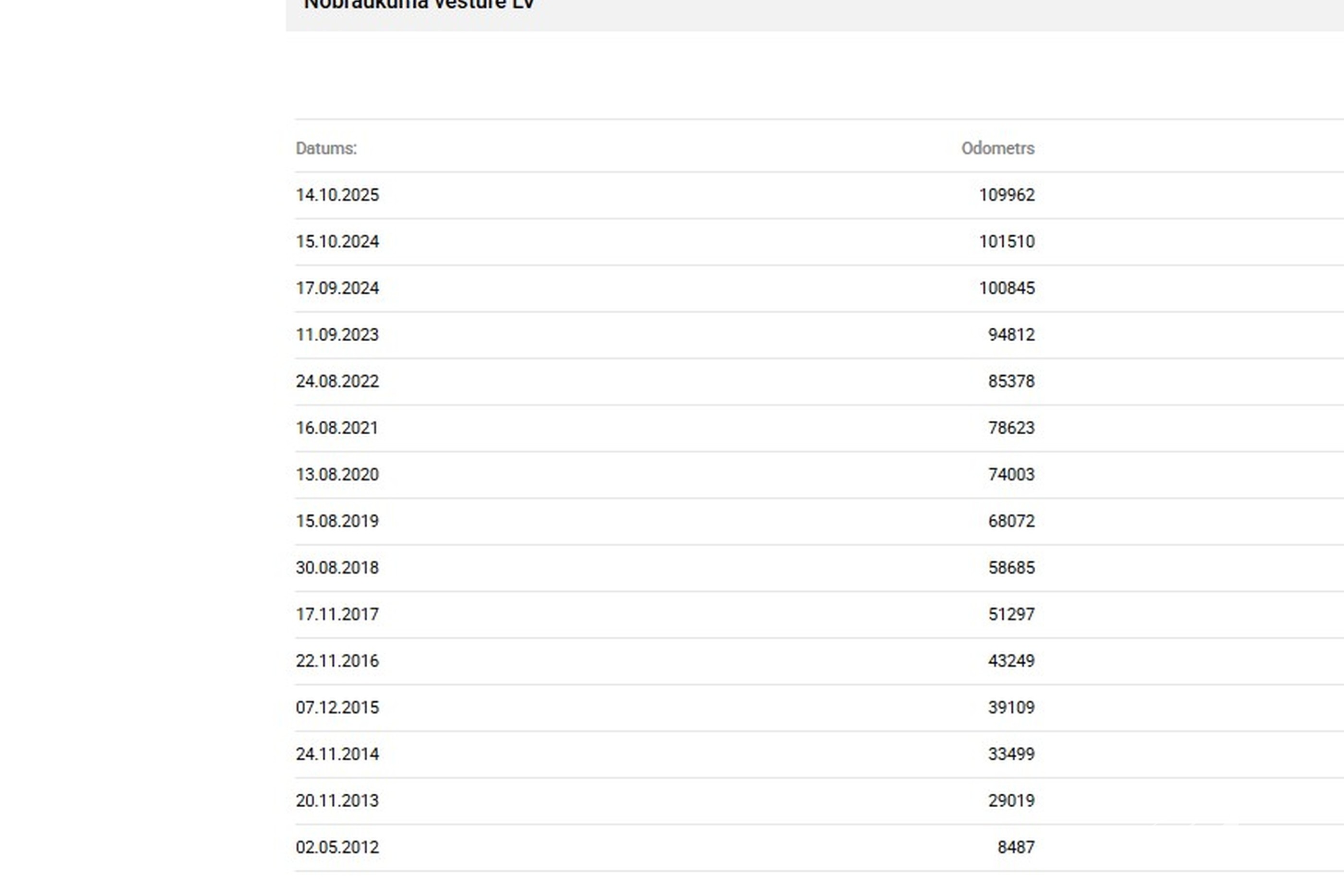1344x896 pixels.
Task: Click the Nobraukuma vēsture LV section heading
Action: pos(419,5)
